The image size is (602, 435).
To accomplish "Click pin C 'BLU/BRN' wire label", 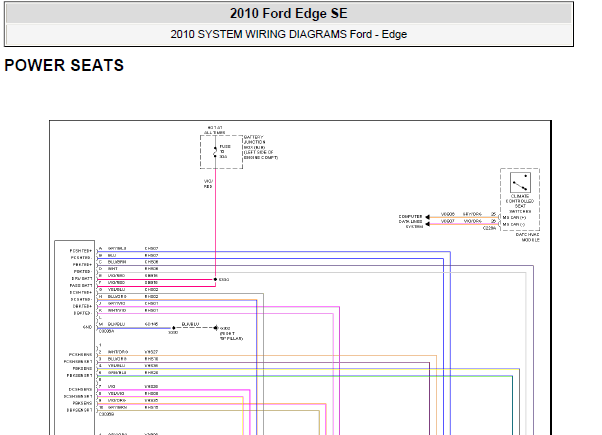I will pos(117,262).
